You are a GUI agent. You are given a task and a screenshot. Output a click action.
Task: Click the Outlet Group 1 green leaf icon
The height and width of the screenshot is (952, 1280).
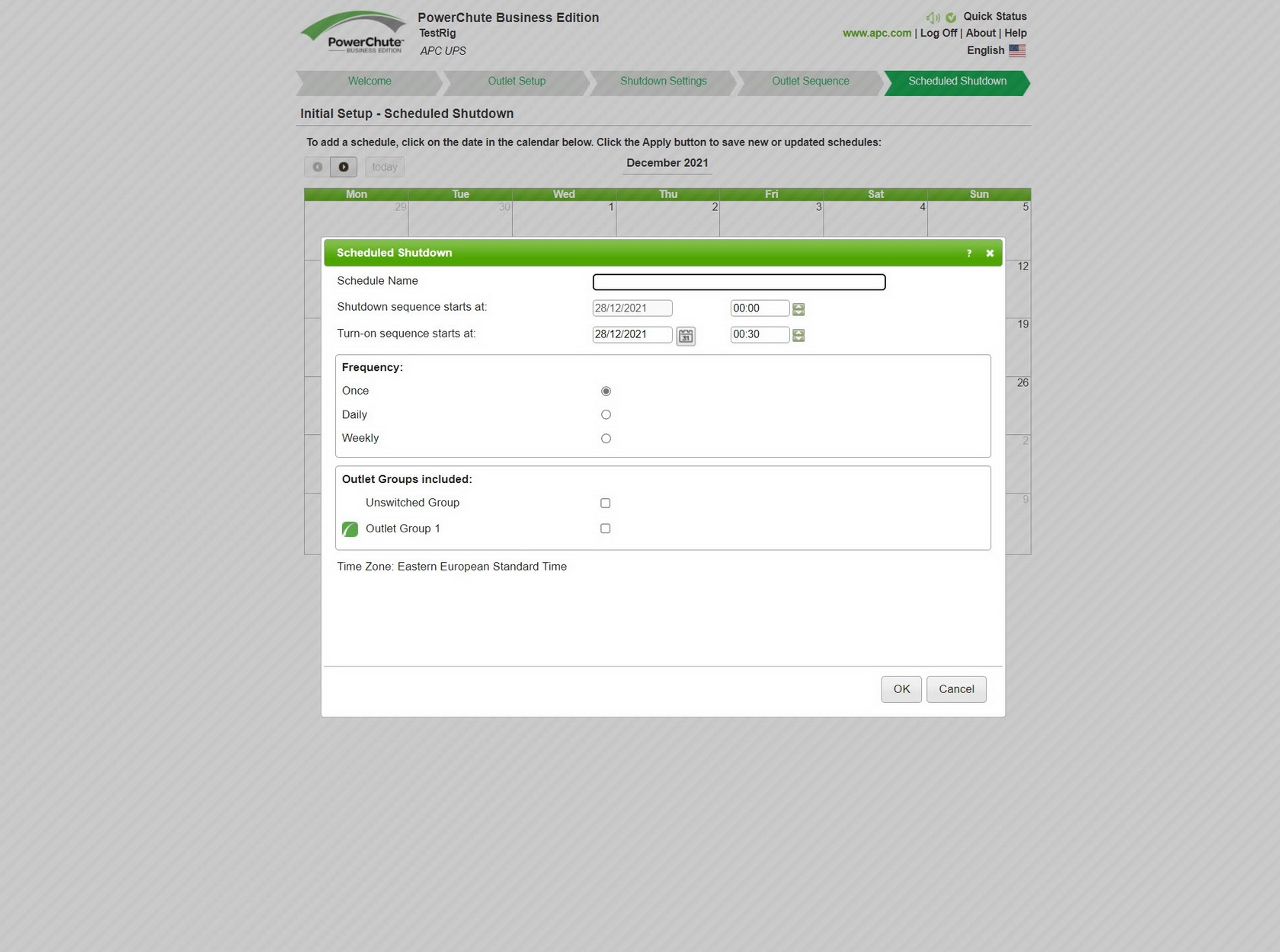[350, 529]
